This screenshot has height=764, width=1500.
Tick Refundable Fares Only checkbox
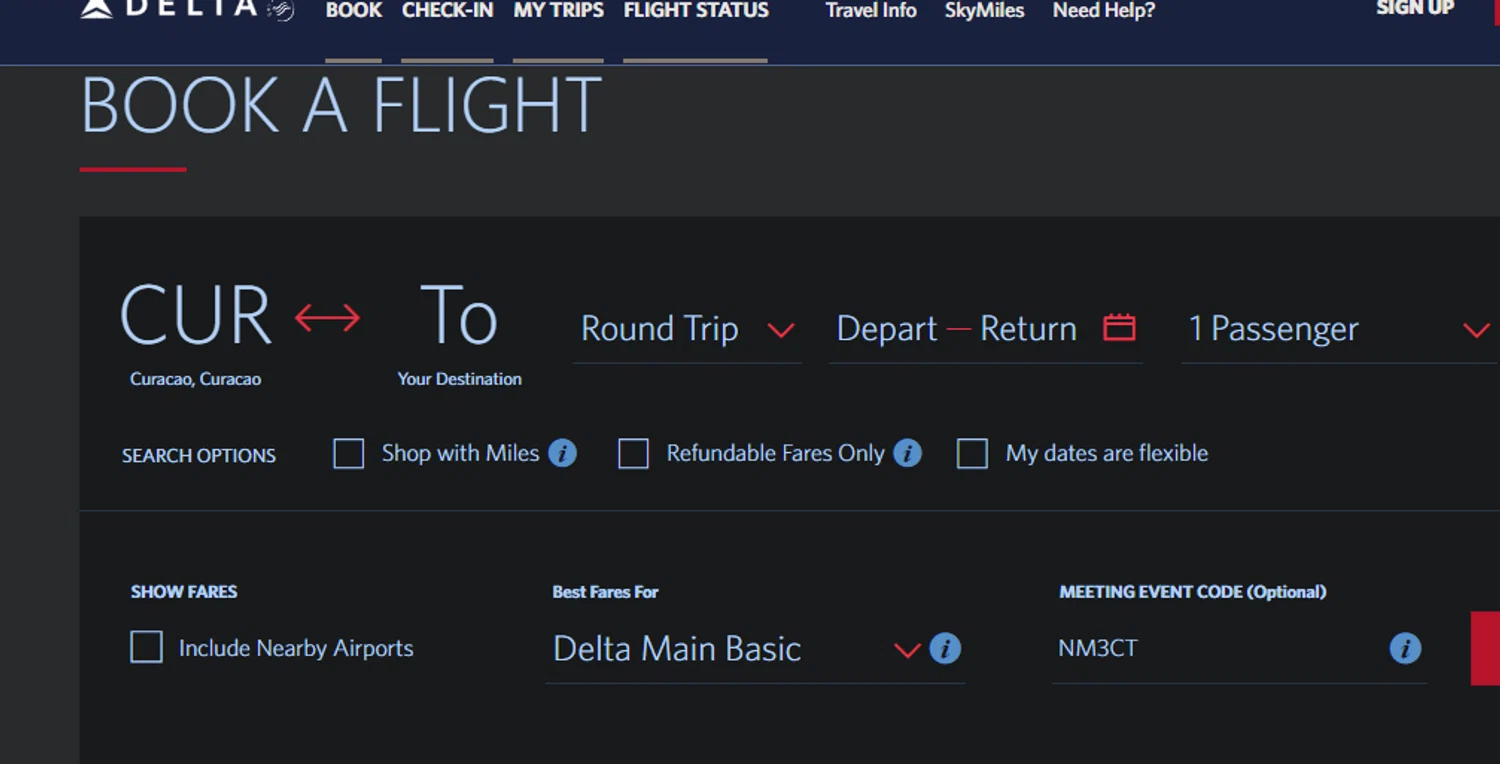point(633,454)
